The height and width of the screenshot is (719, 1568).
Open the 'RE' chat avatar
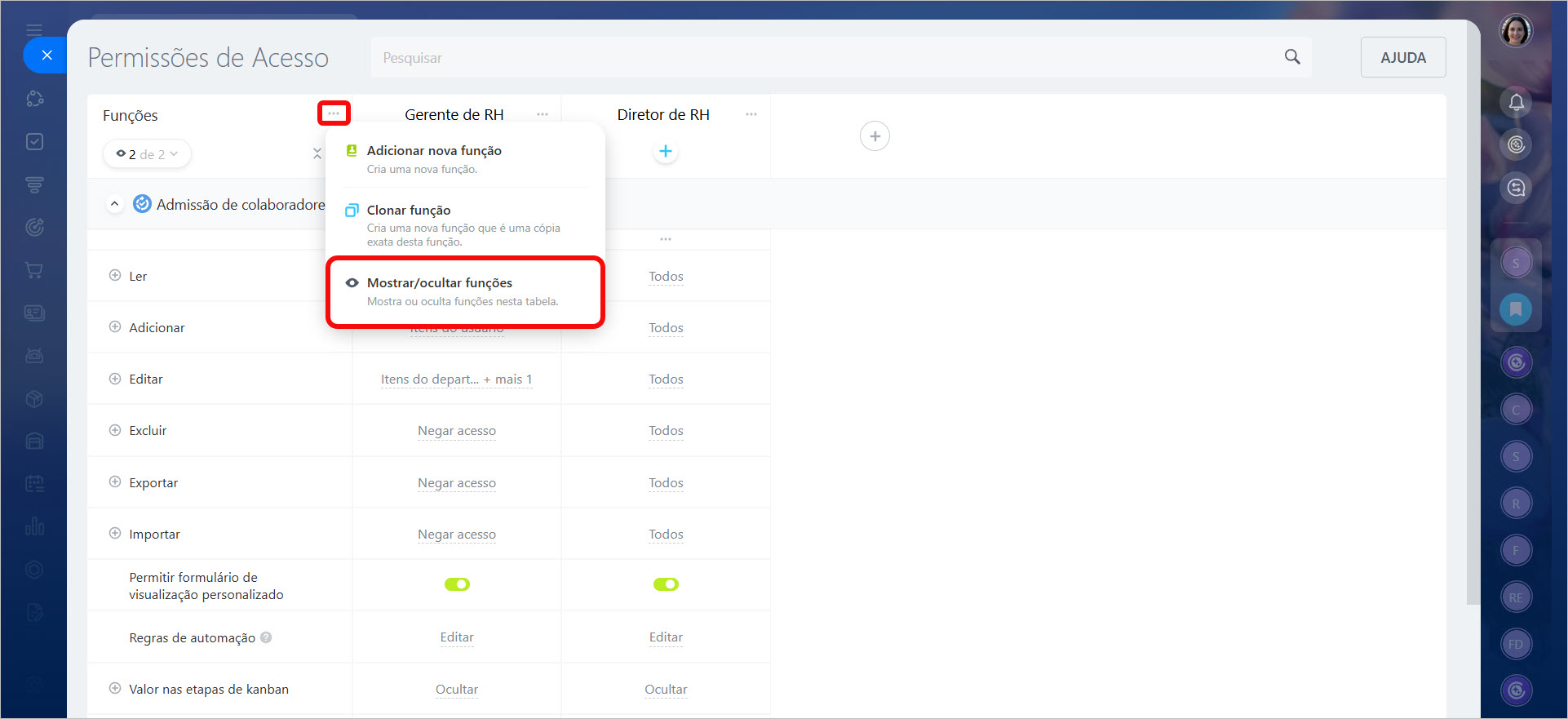[x=1516, y=597]
